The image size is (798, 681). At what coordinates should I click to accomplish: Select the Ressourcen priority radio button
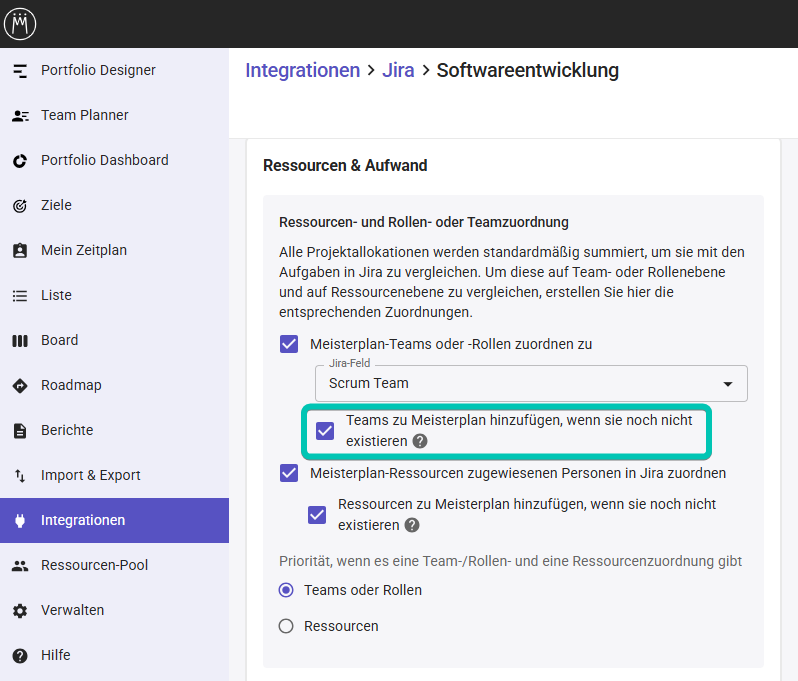tap(286, 626)
